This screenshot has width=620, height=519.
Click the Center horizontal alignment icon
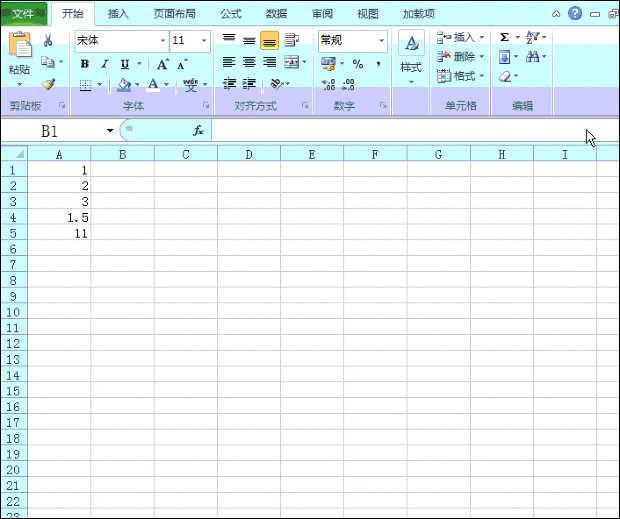249,63
